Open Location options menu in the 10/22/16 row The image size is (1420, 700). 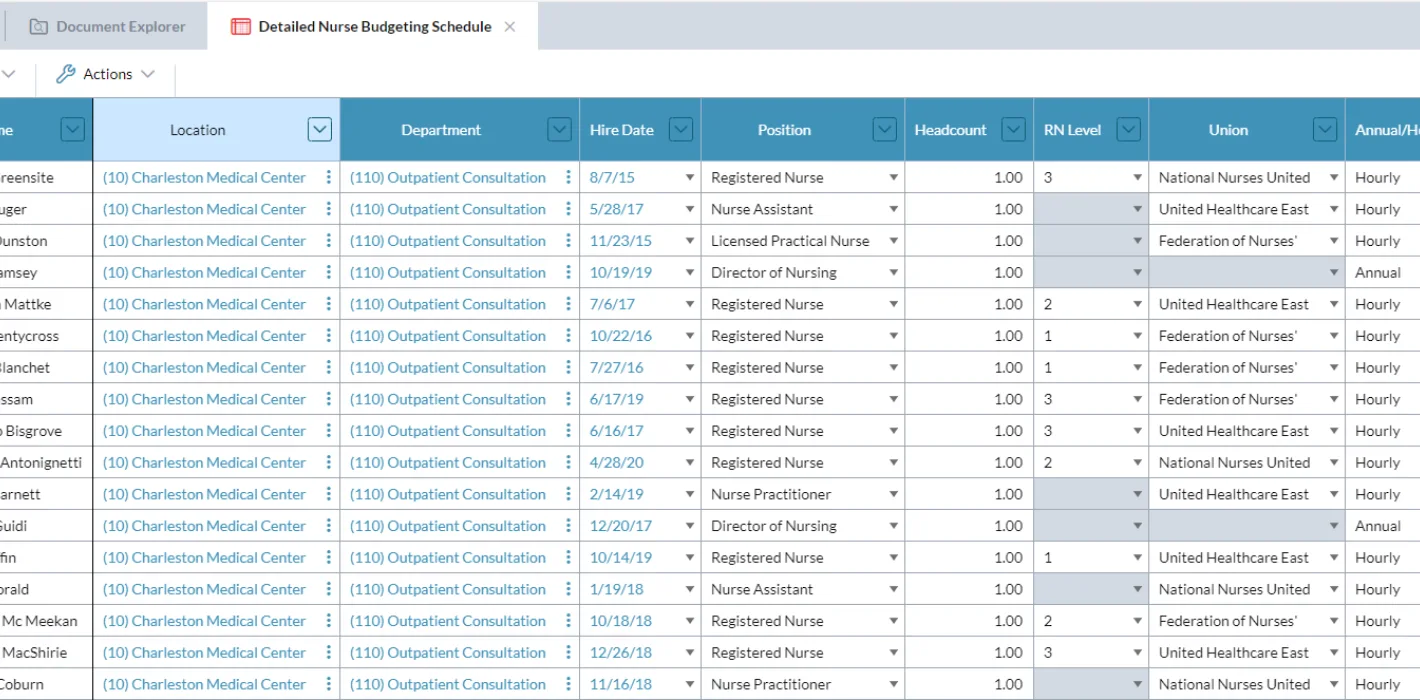328,336
